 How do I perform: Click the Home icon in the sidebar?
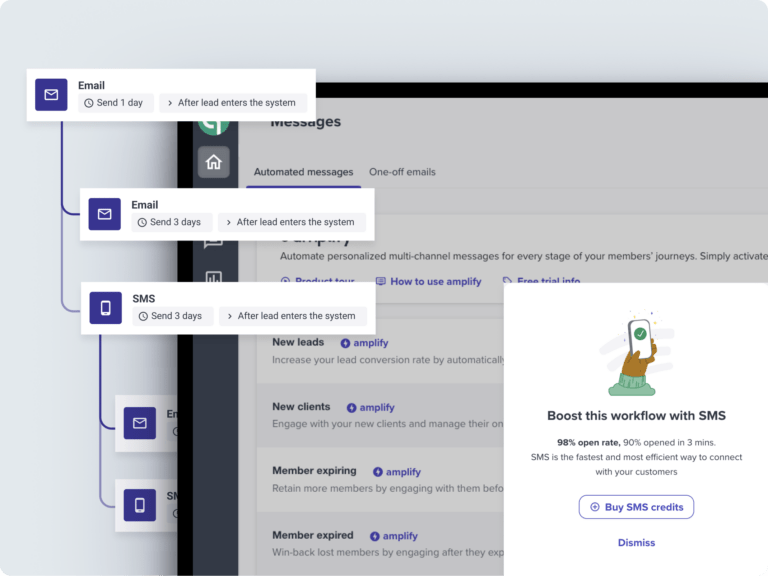pos(213,162)
